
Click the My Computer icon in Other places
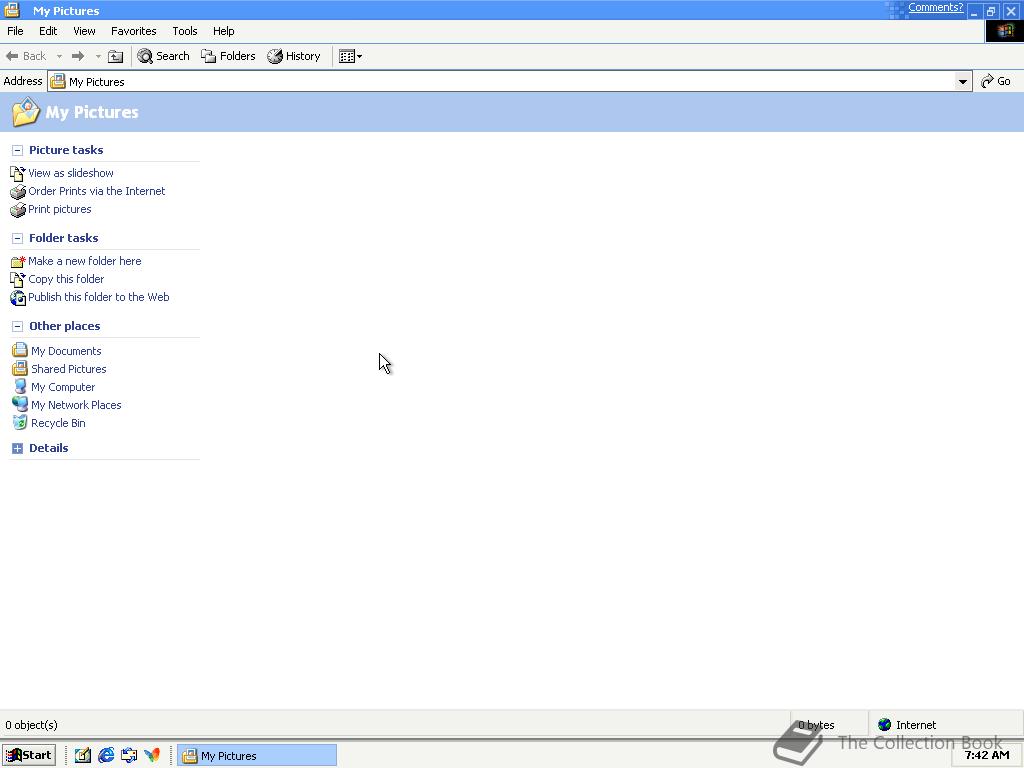(20, 387)
